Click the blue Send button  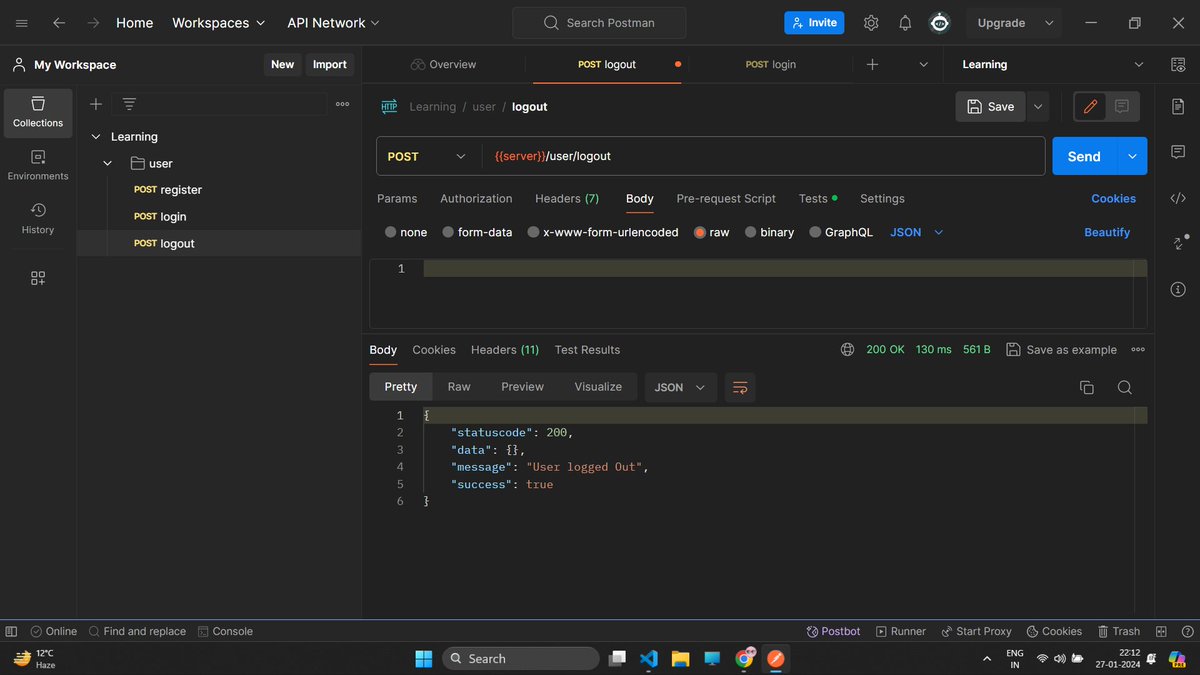1085,156
